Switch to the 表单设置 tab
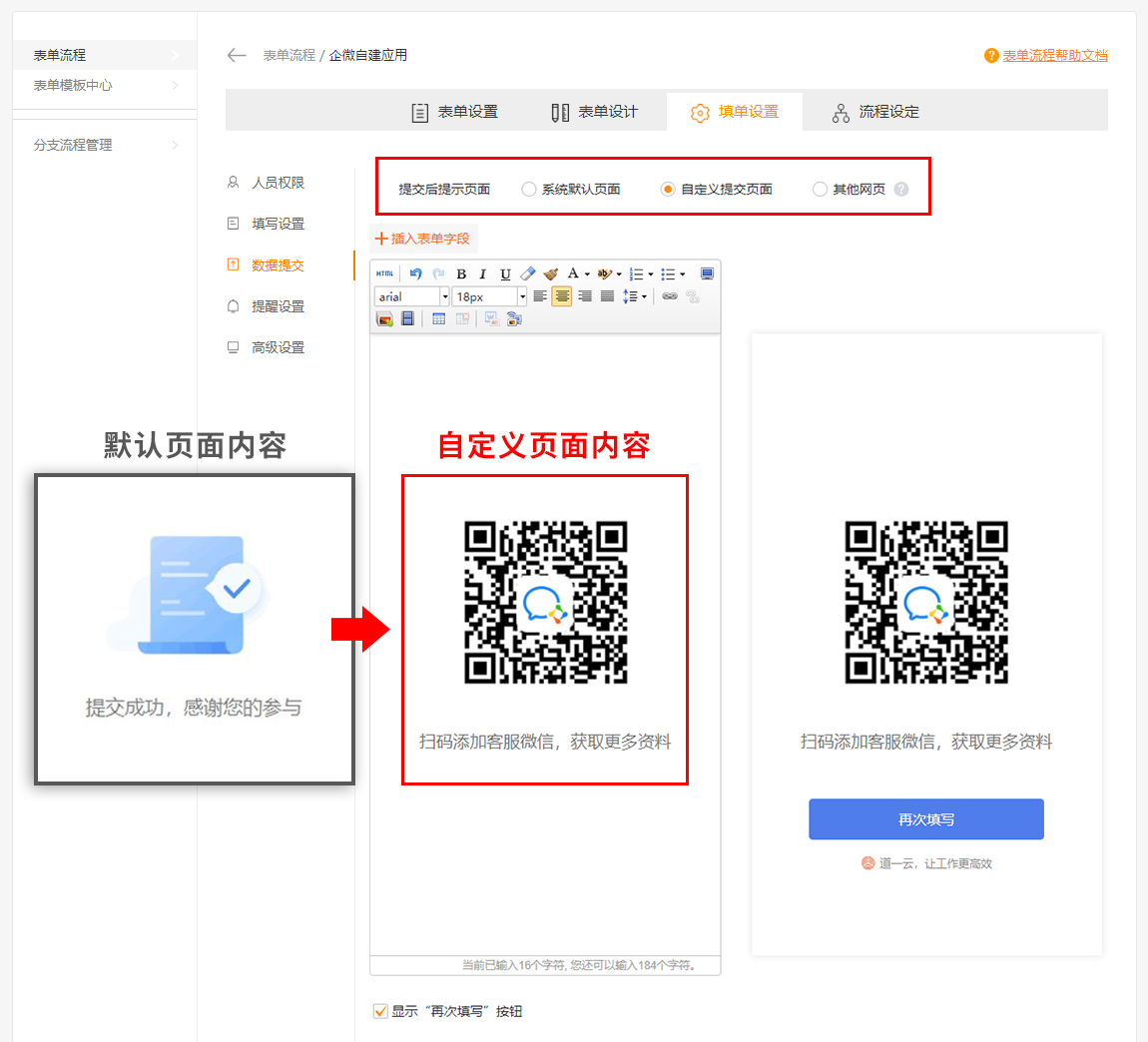The image size is (1148, 1042). click(454, 112)
